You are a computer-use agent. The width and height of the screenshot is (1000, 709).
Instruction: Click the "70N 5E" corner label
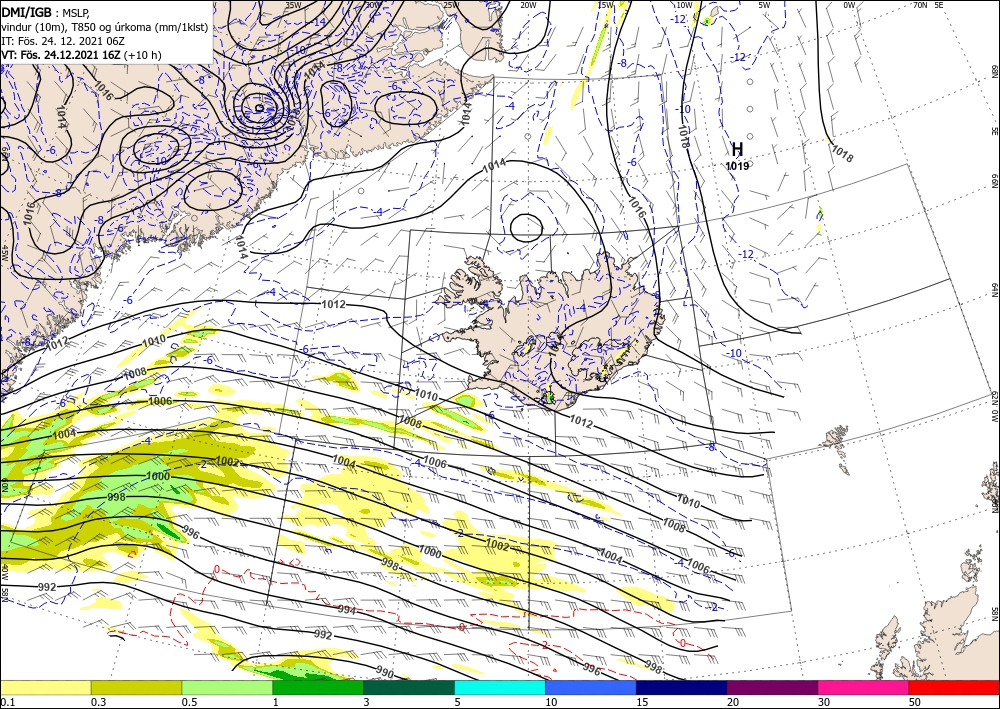click(x=928, y=5)
